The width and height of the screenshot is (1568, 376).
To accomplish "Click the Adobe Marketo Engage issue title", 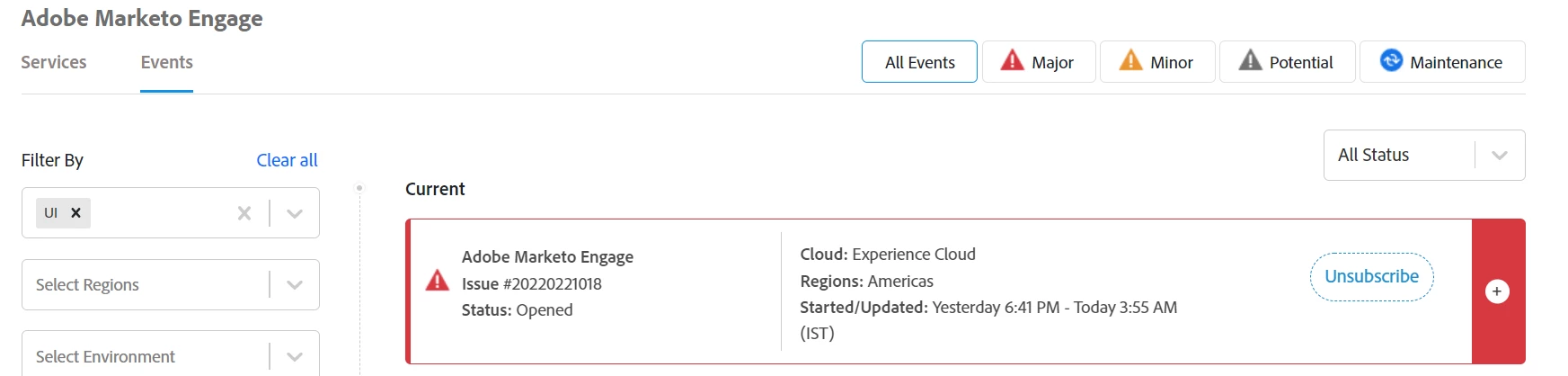I will (x=547, y=257).
